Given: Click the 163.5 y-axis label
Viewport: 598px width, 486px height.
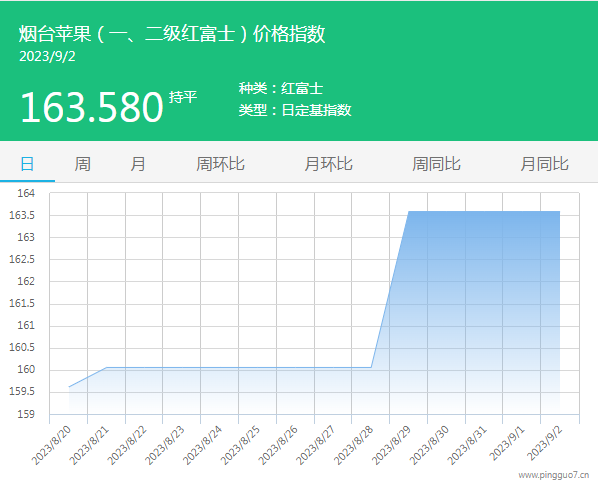Looking at the screenshot, I should point(22,215).
